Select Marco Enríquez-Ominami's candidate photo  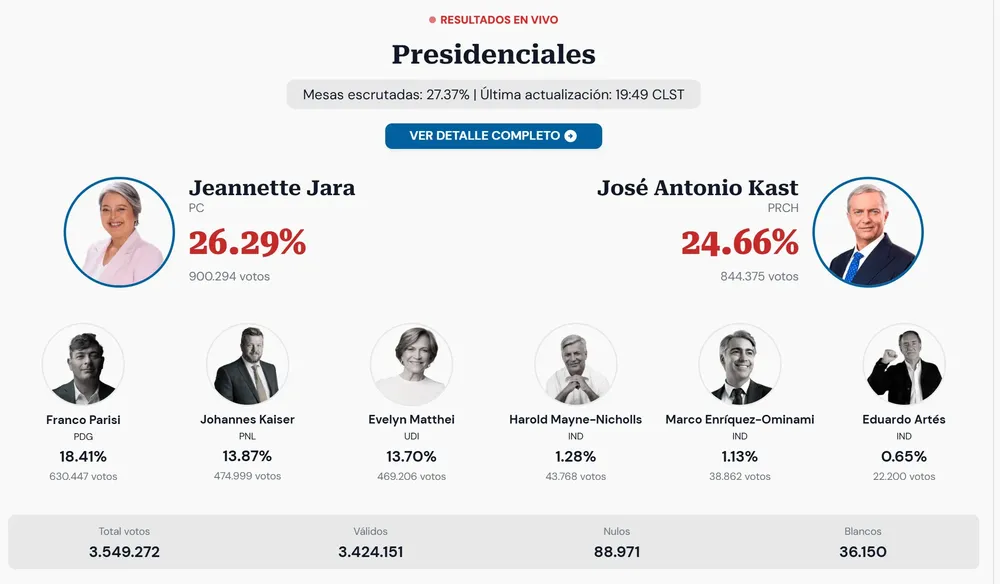739,363
